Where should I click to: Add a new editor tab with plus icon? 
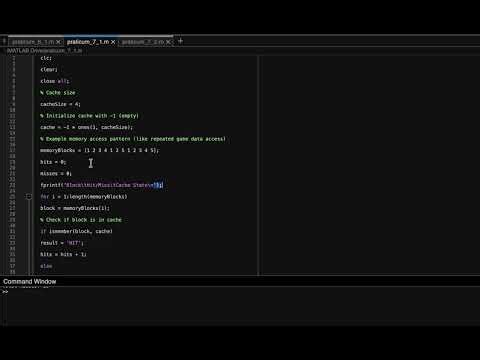click(180, 41)
